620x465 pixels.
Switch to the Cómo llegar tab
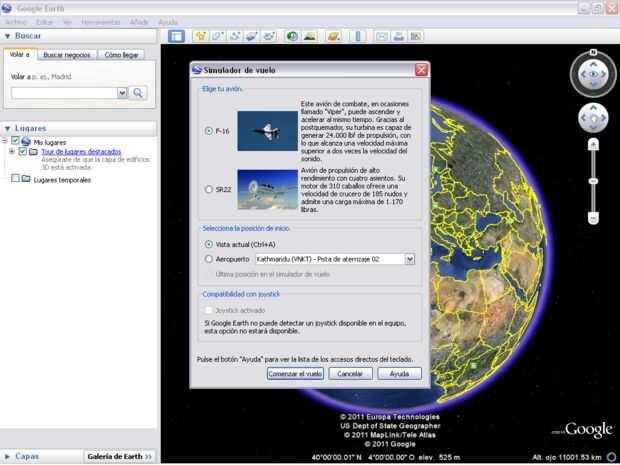coord(121,55)
